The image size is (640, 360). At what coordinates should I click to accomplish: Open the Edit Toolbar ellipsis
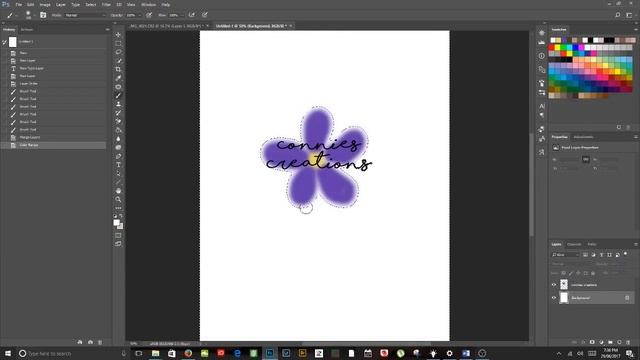(118, 208)
